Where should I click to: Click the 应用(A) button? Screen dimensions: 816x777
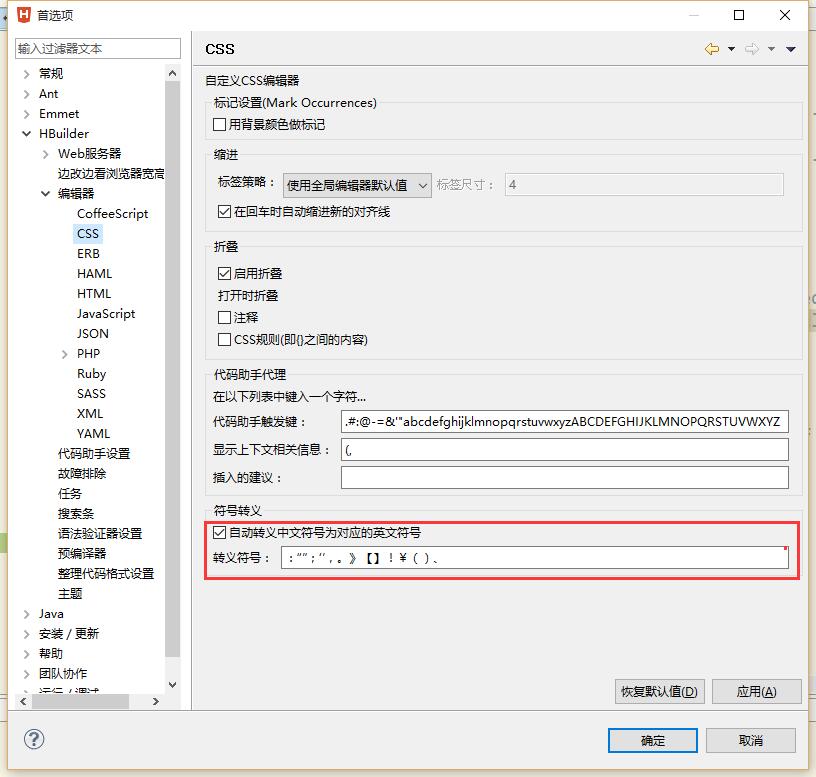coord(756,692)
